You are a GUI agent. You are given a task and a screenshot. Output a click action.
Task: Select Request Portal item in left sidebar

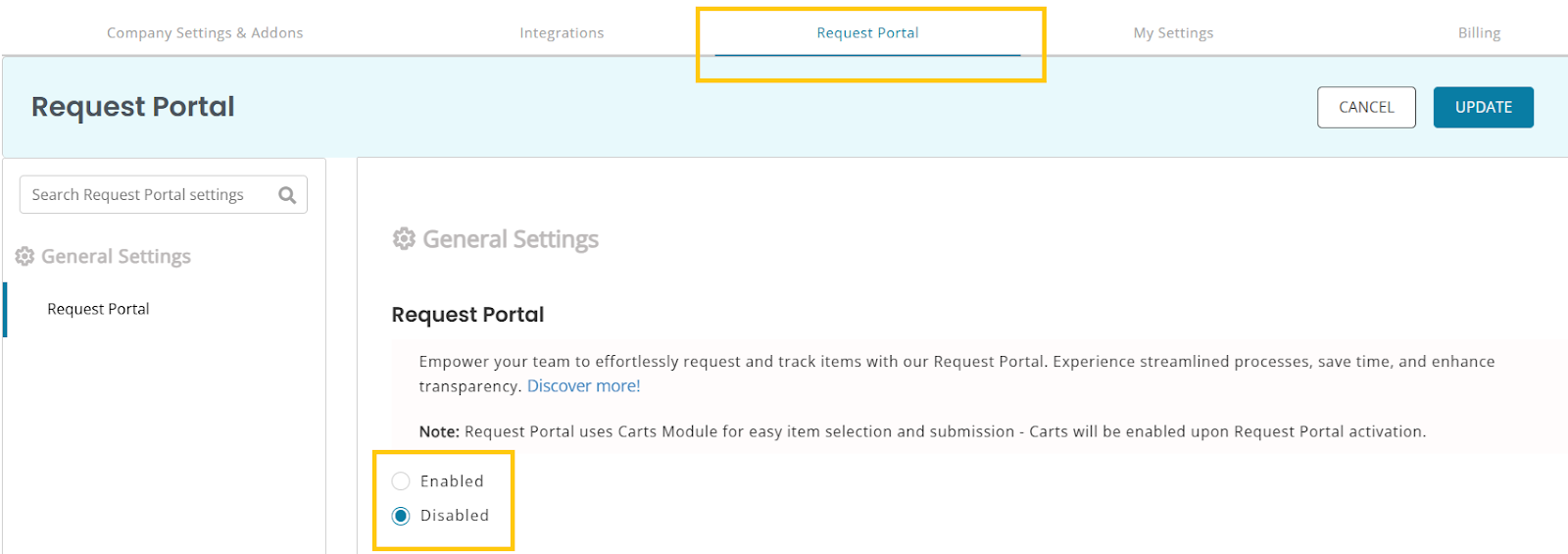tap(99, 310)
